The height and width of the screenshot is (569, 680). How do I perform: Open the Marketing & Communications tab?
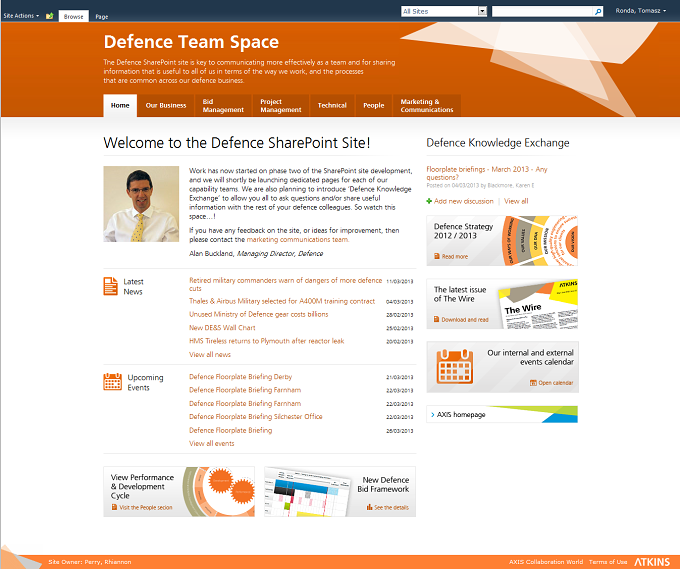click(x=427, y=105)
